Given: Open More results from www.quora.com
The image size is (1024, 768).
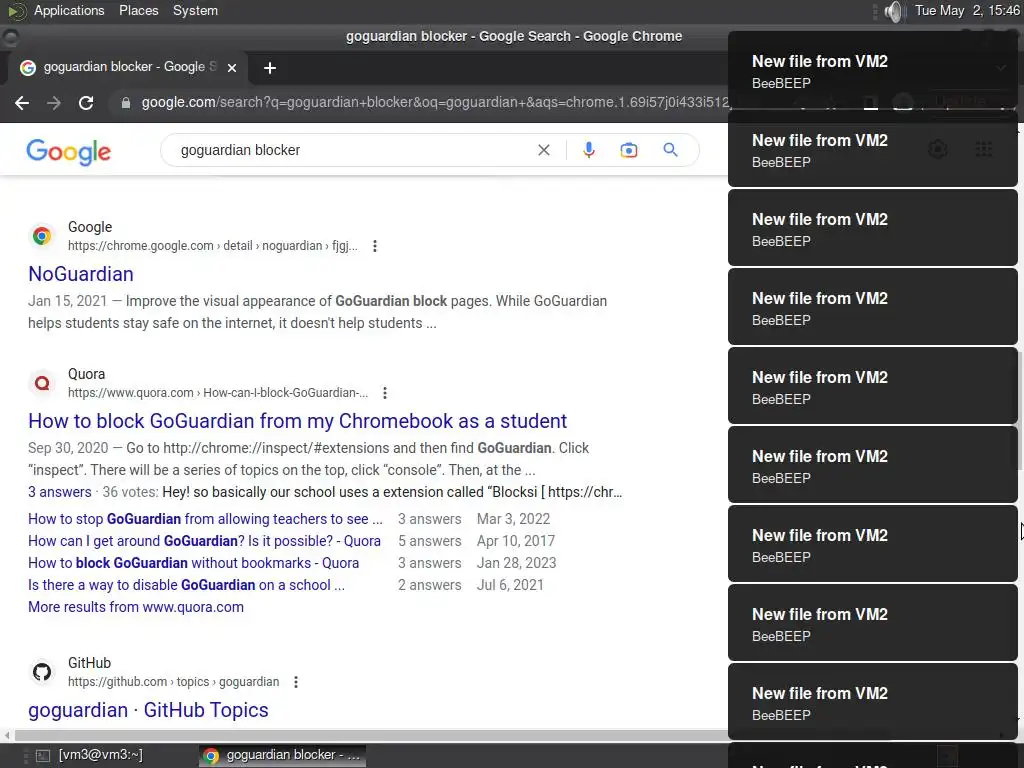Looking at the screenshot, I should pyautogui.click(x=136, y=607).
